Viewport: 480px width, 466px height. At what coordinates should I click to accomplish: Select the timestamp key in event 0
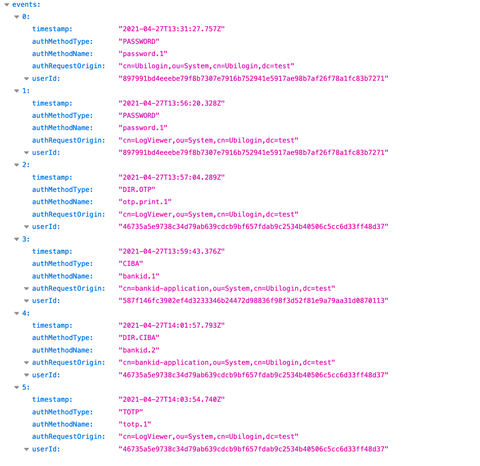pyautogui.click(x=52, y=29)
